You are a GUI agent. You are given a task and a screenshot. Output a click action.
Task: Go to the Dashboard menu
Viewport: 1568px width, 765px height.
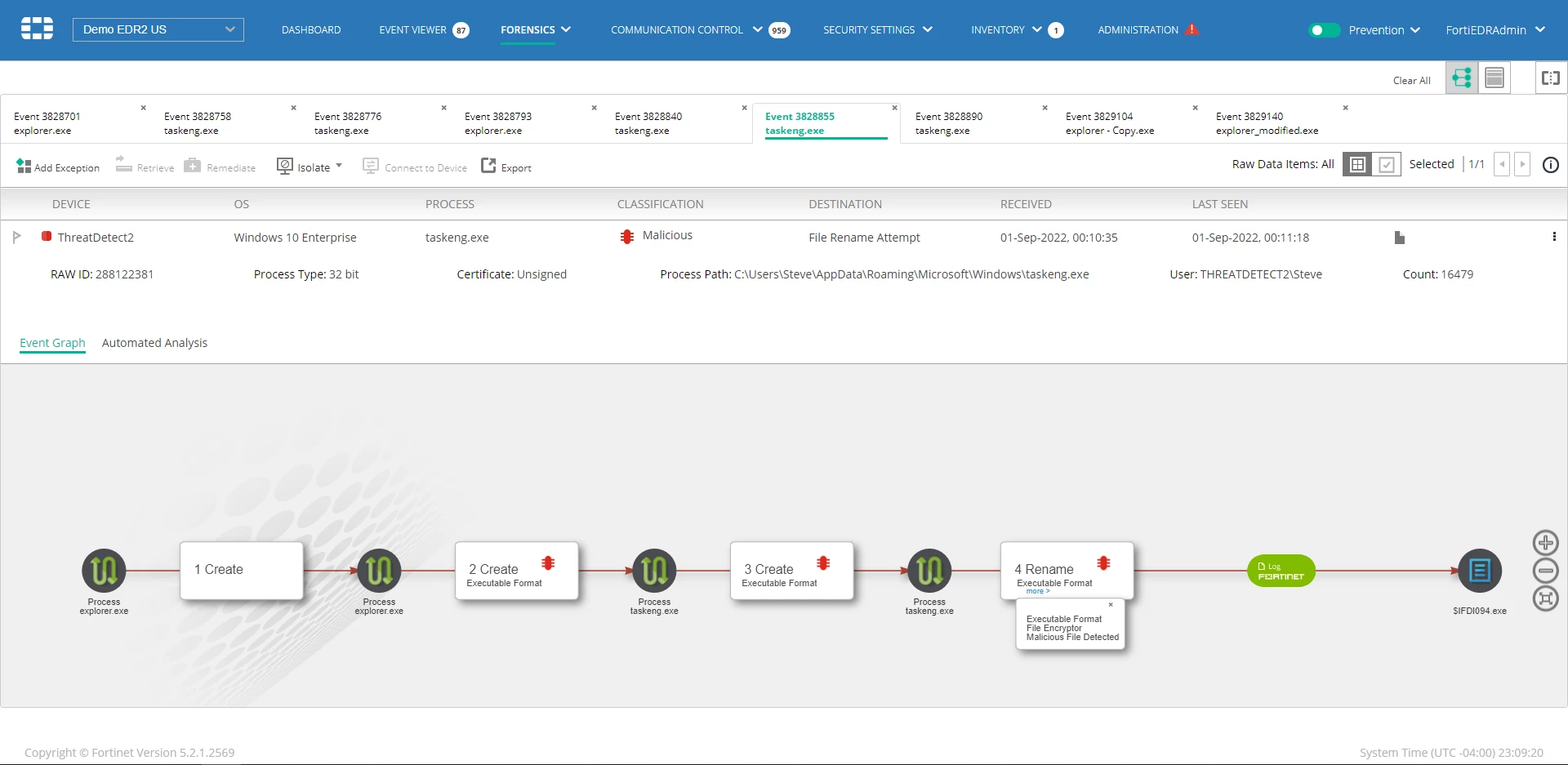click(x=311, y=29)
